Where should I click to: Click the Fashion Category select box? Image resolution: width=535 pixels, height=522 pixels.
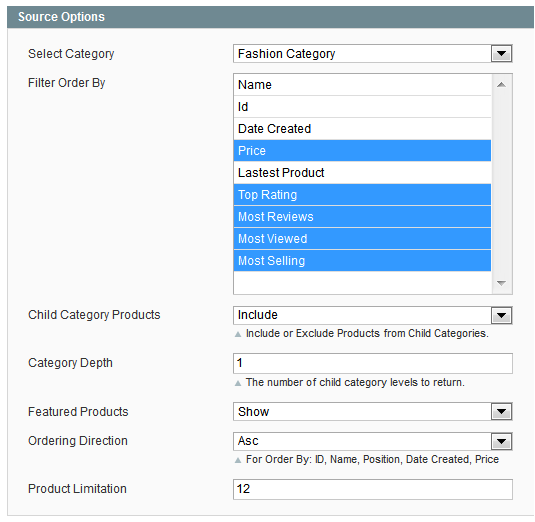(373, 54)
